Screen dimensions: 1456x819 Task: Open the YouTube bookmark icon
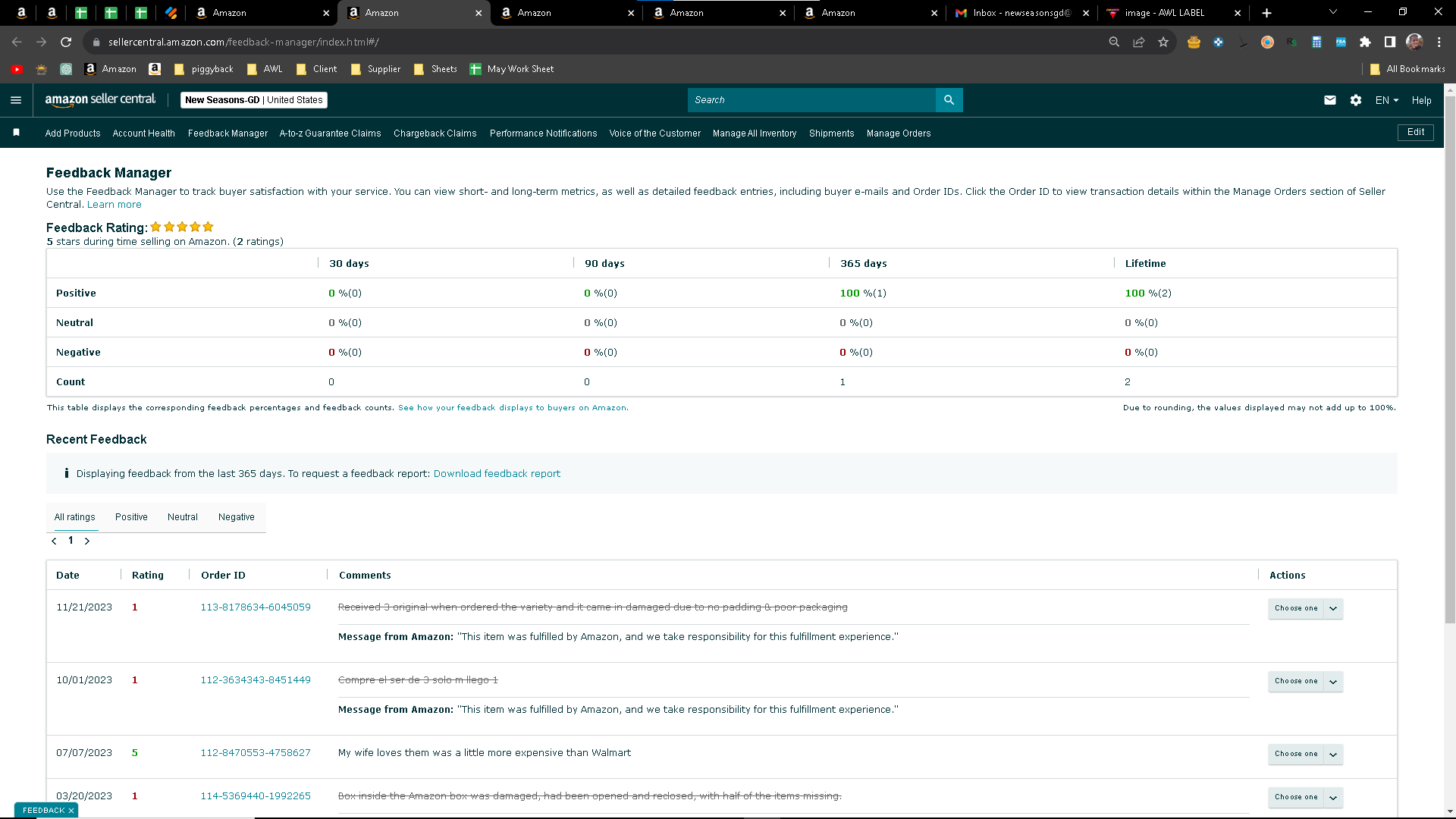tap(17, 69)
